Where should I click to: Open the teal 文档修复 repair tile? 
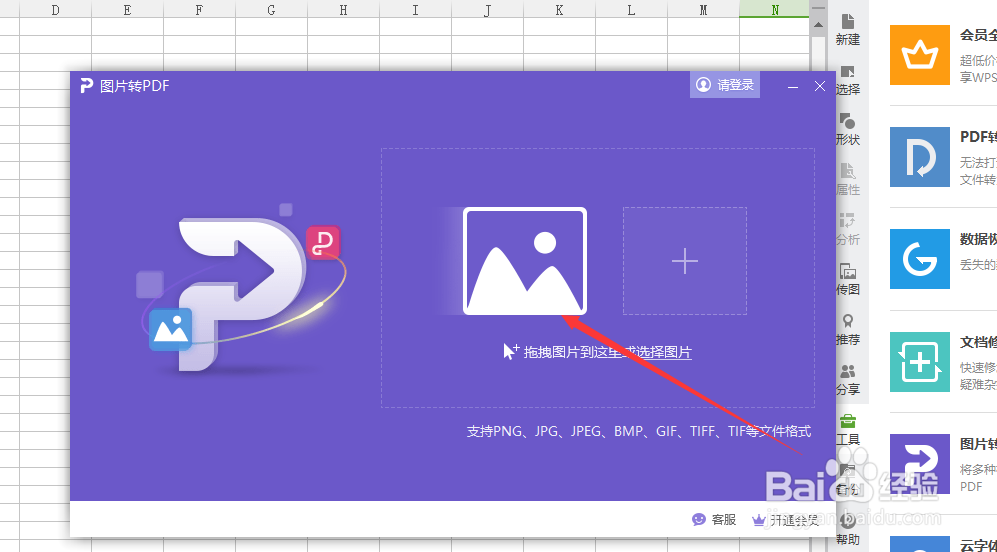click(x=919, y=362)
